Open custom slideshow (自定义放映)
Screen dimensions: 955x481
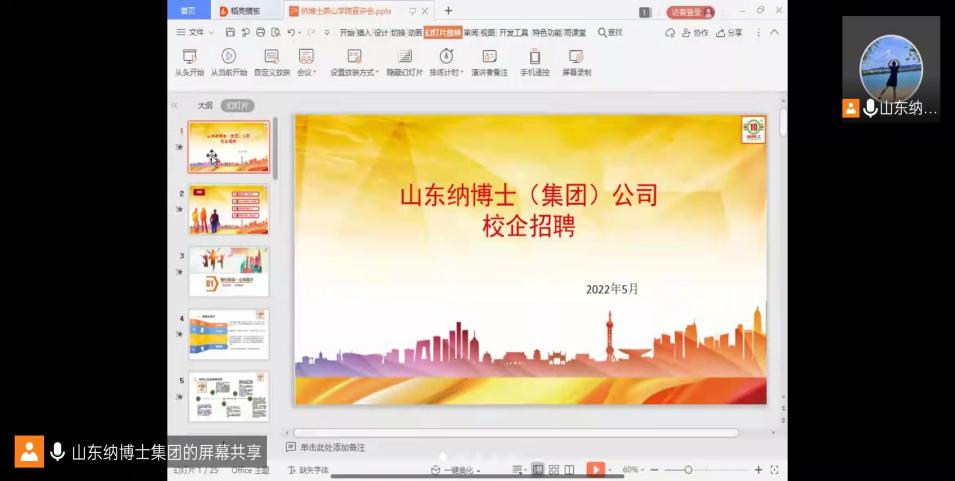(271, 62)
